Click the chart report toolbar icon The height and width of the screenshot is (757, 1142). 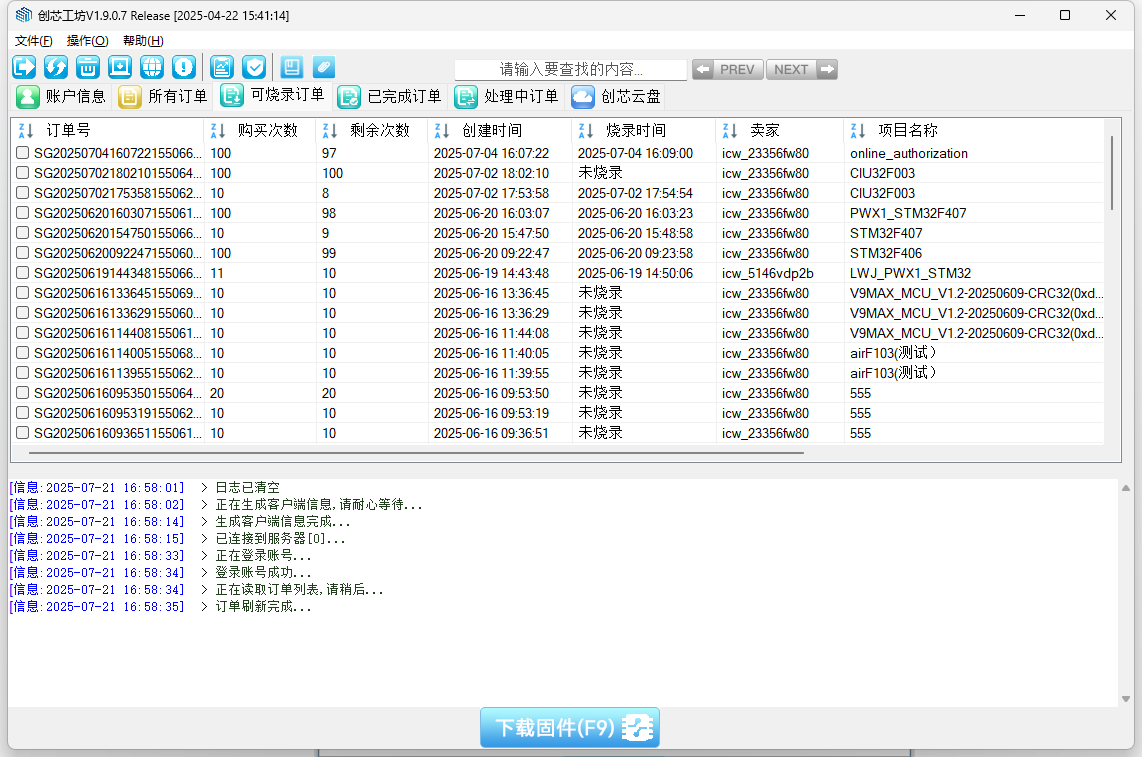(222, 67)
